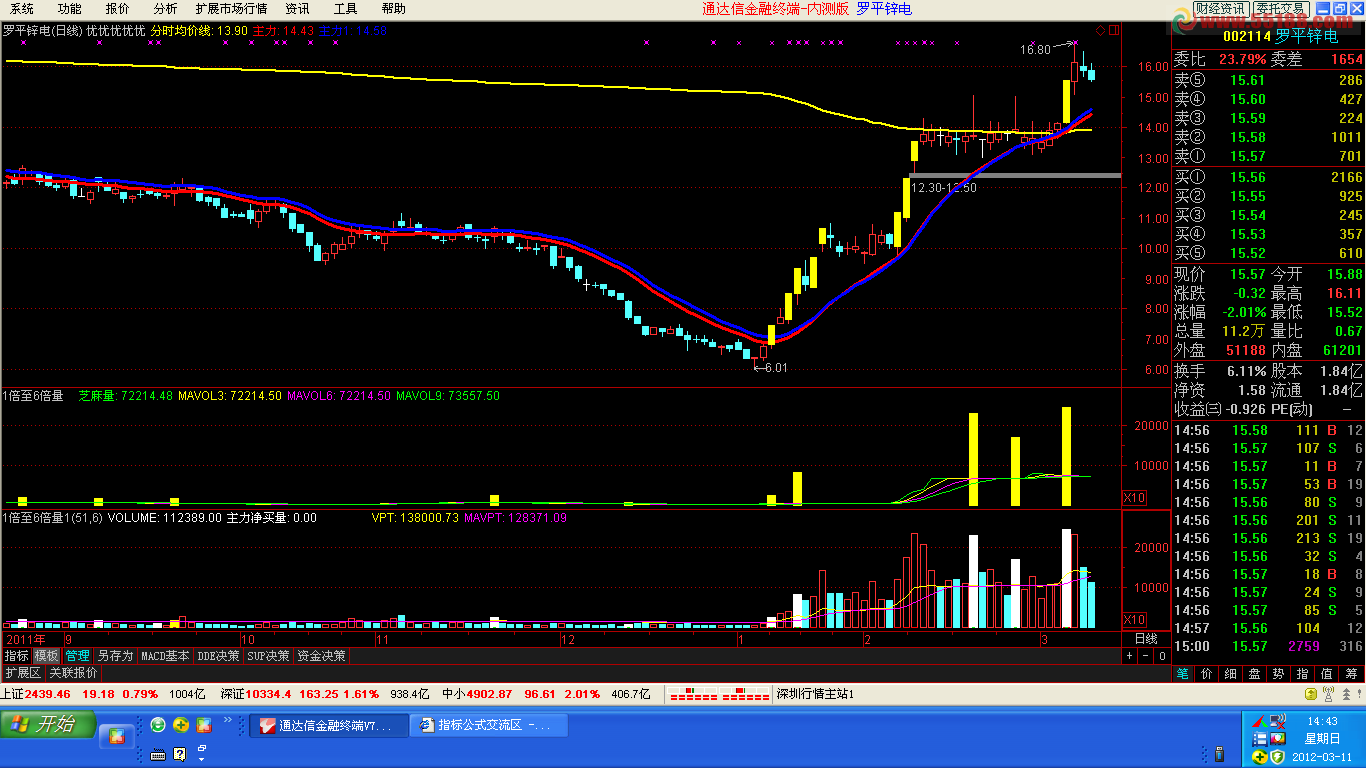Click the antenna signal icon in the status bar
This screenshot has width=1366, height=768.
pyautogui.click(x=1328, y=694)
